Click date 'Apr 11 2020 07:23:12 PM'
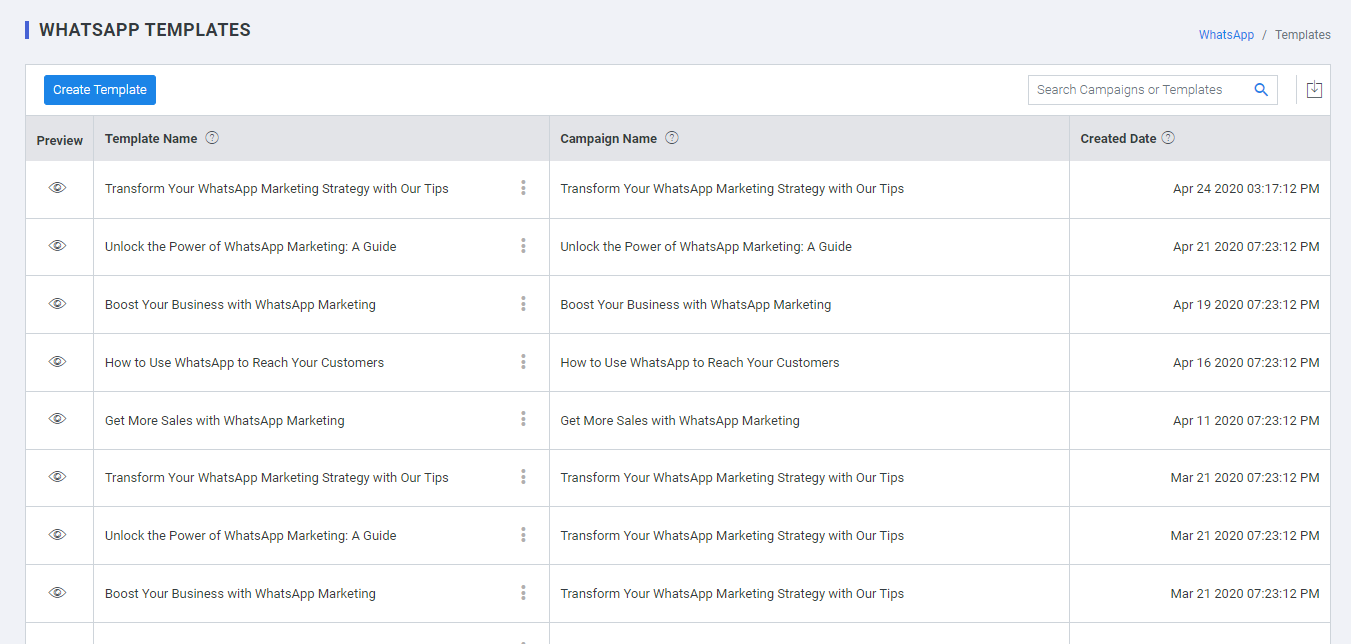 pyautogui.click(x=1246, y=421)
